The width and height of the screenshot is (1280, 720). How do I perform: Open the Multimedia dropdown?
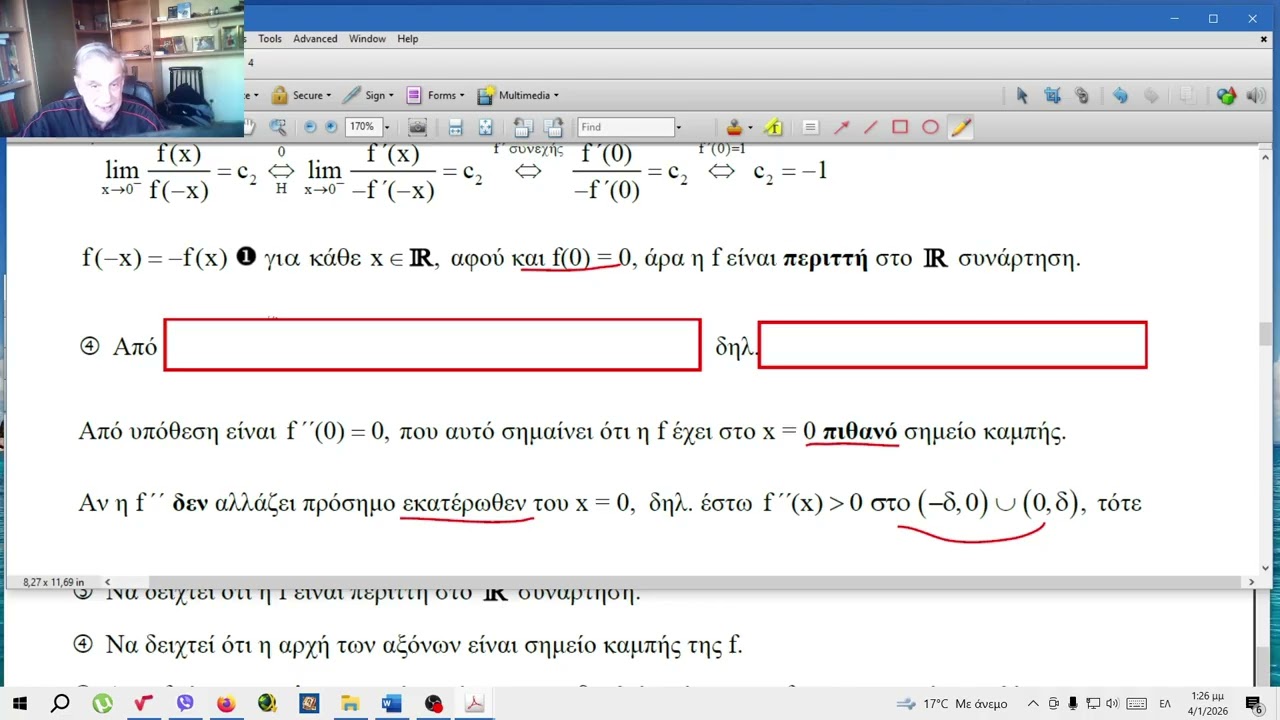(x=518, y=95)
